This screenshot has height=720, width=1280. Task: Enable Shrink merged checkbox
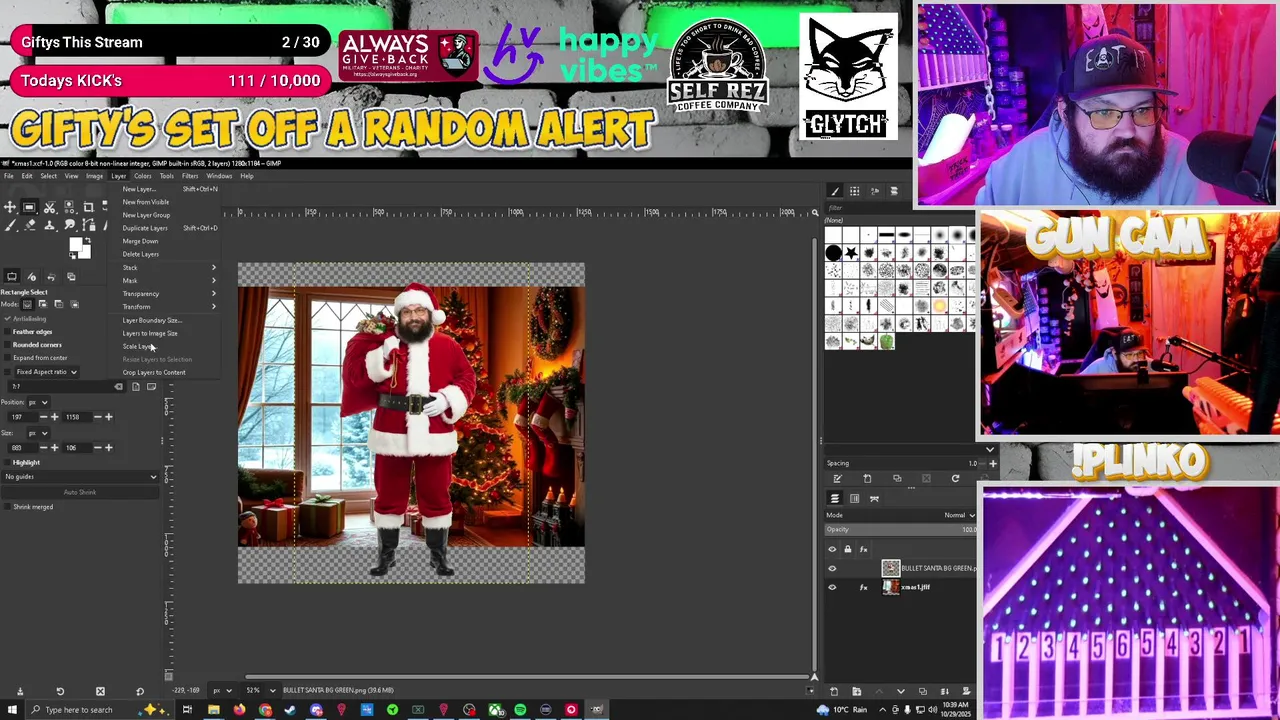tap(7, 506)
